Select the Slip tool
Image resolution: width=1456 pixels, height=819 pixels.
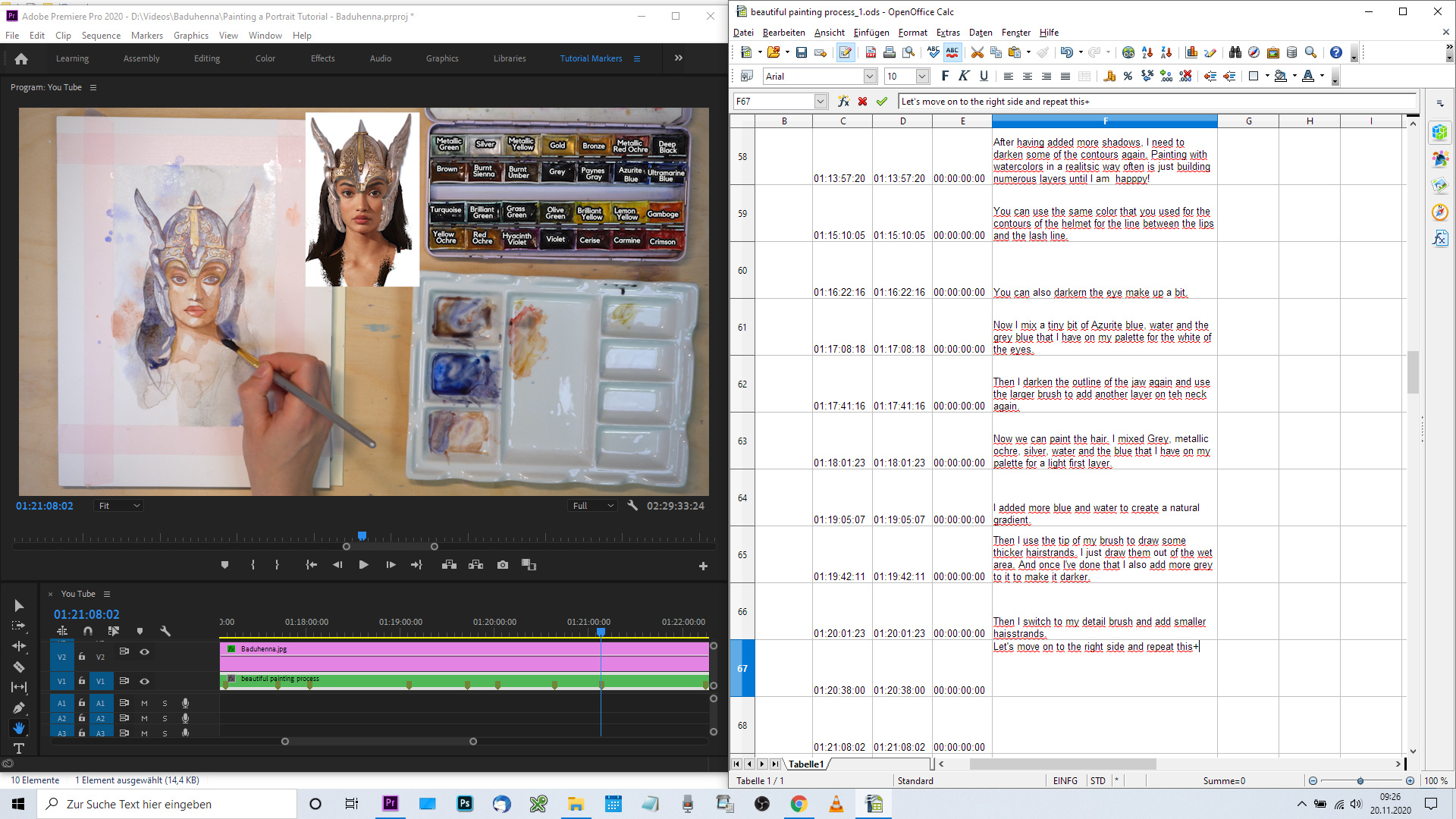(x=19, y=687)
